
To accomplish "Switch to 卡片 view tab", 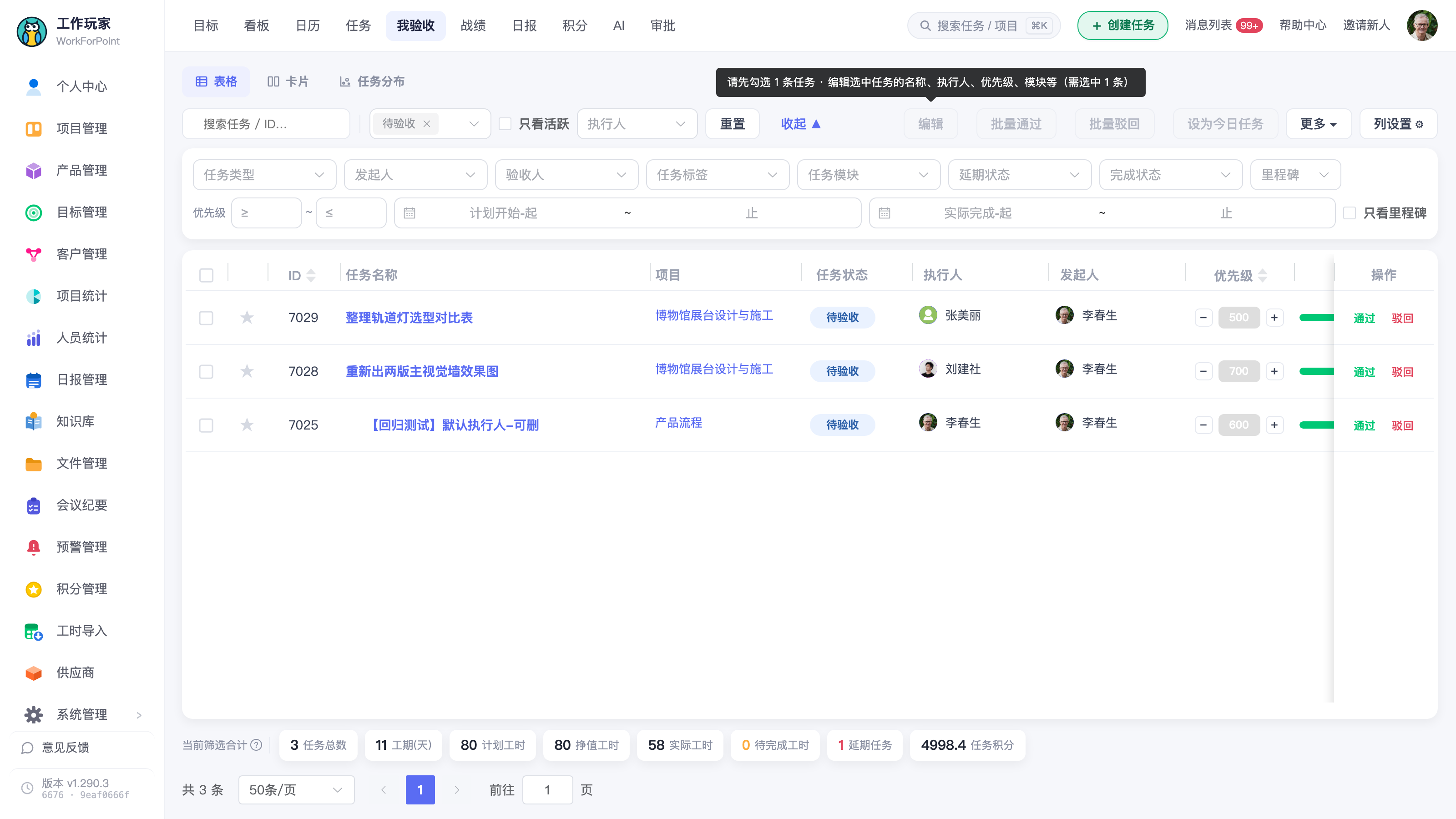I will (288, 81).
